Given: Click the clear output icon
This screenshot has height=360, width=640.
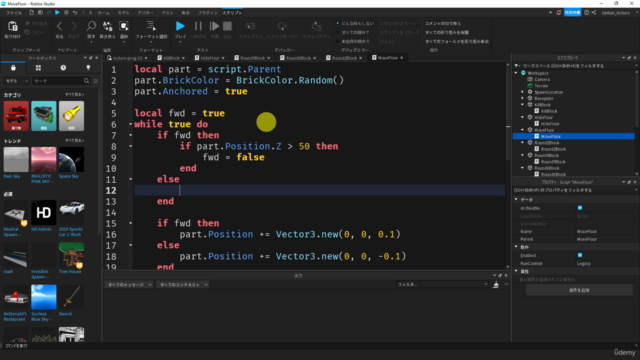Looking at the screenshot, I should pos(496,285).
